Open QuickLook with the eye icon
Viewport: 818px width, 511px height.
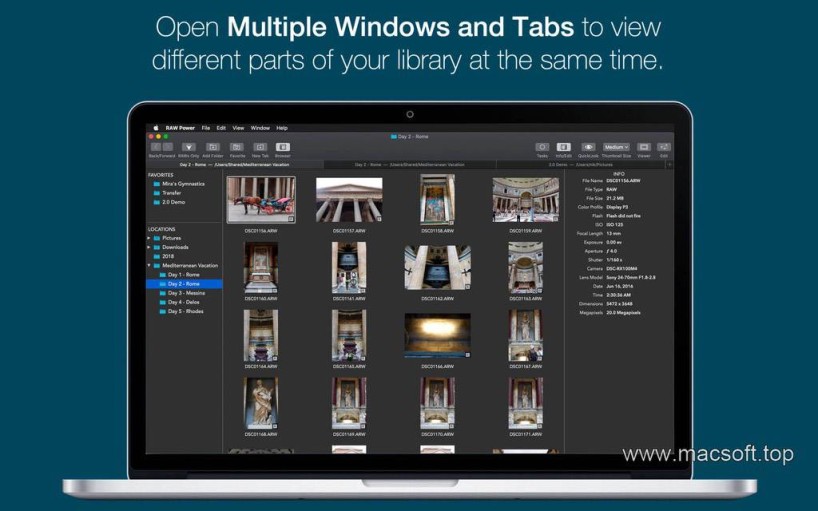(588, 147)
